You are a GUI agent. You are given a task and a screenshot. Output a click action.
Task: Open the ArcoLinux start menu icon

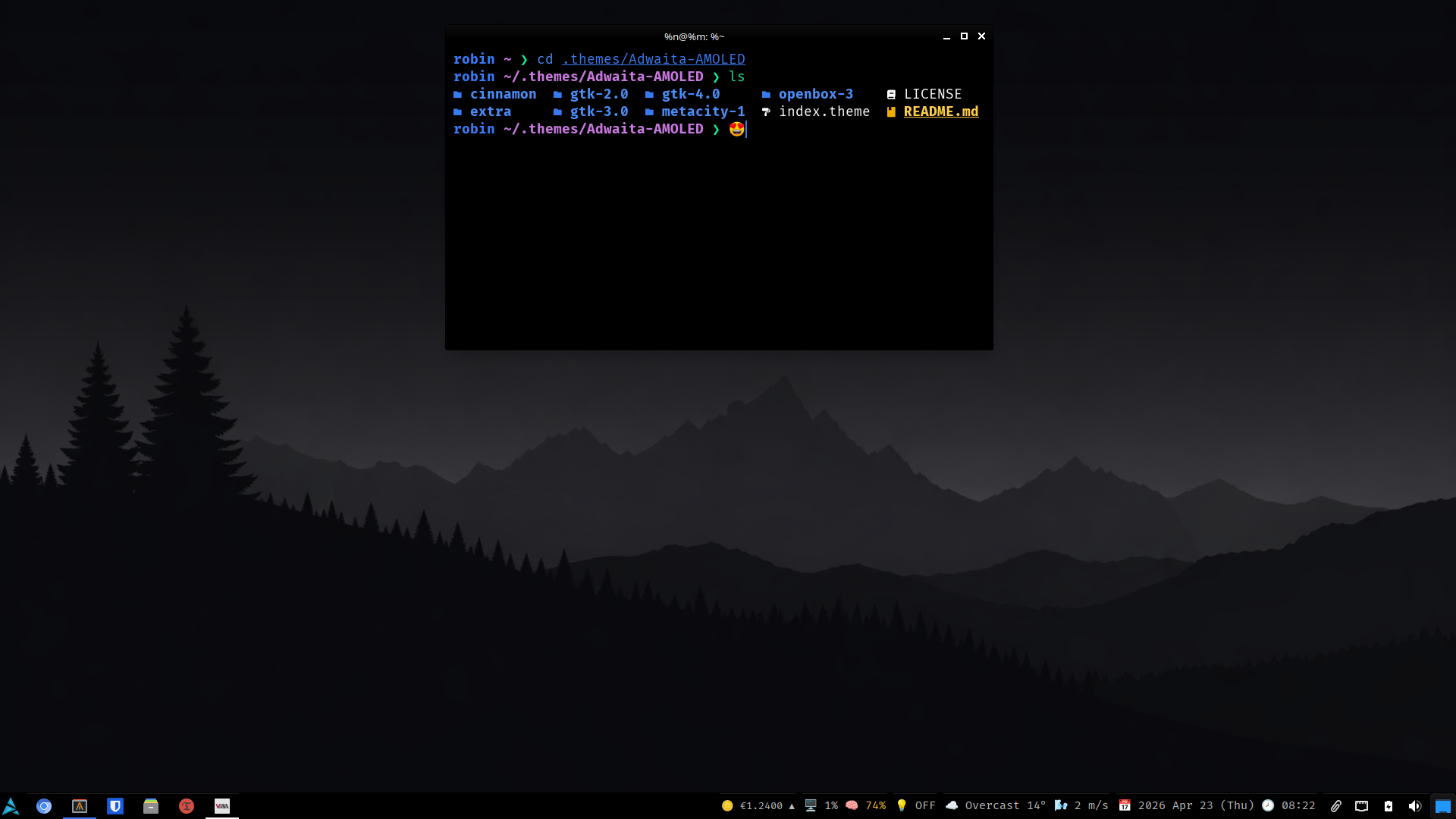(11, 806)
